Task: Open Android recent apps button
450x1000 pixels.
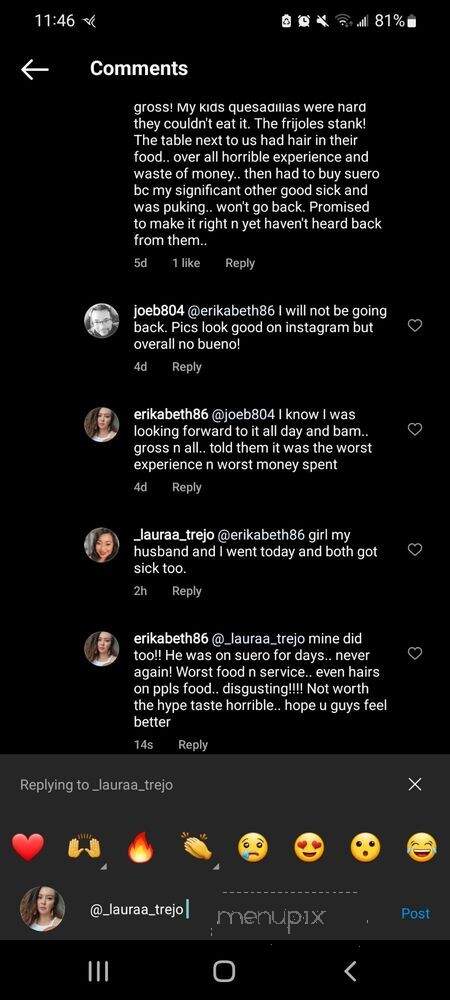Action: (x=98, y=971)
